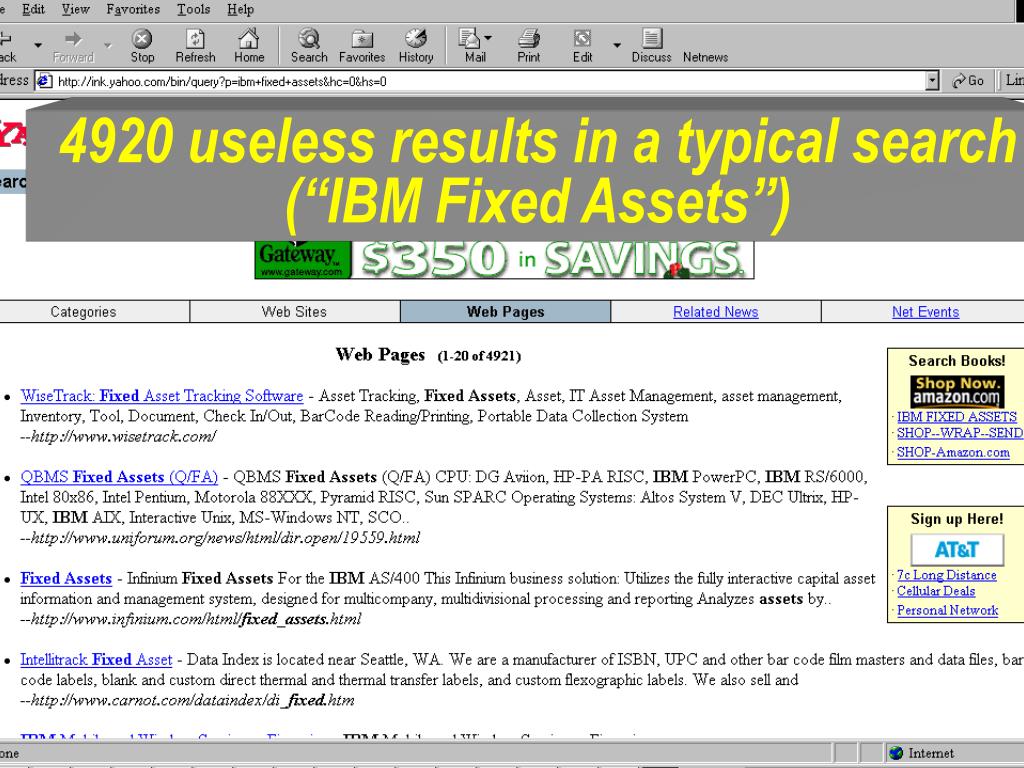Click the 'Sign up Here!' heading
This screenshot has width=1024, height=768.
pos(957,519)
